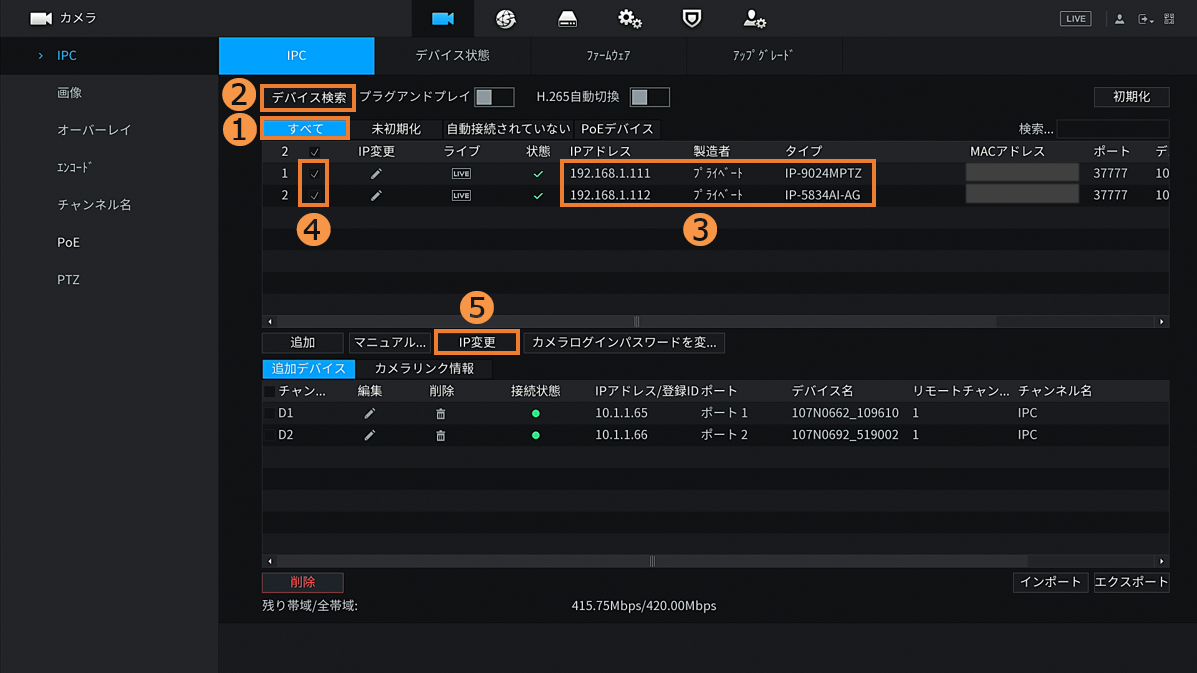The image size is (1197, 673).
Task: Click the エクスポート button
Action: [x=1131, y=582]
